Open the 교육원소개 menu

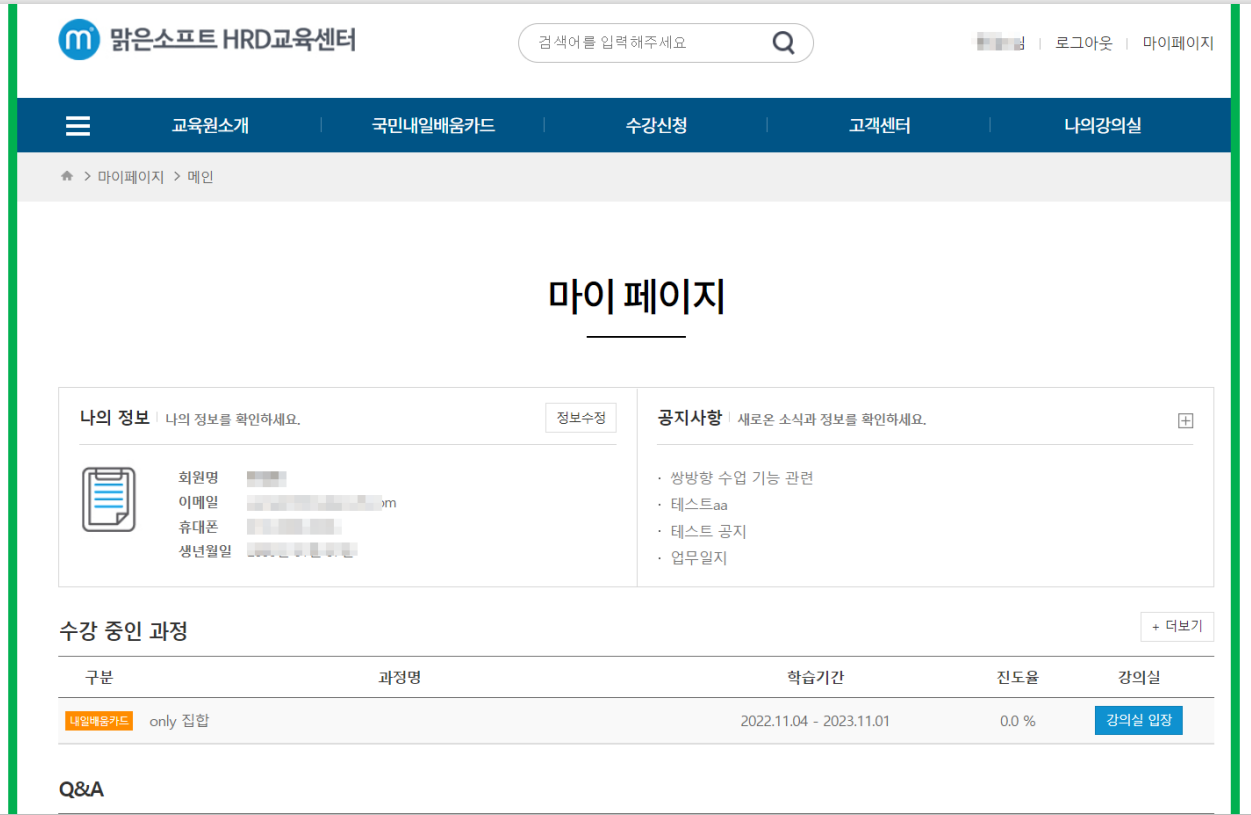(x=210, y=126)
